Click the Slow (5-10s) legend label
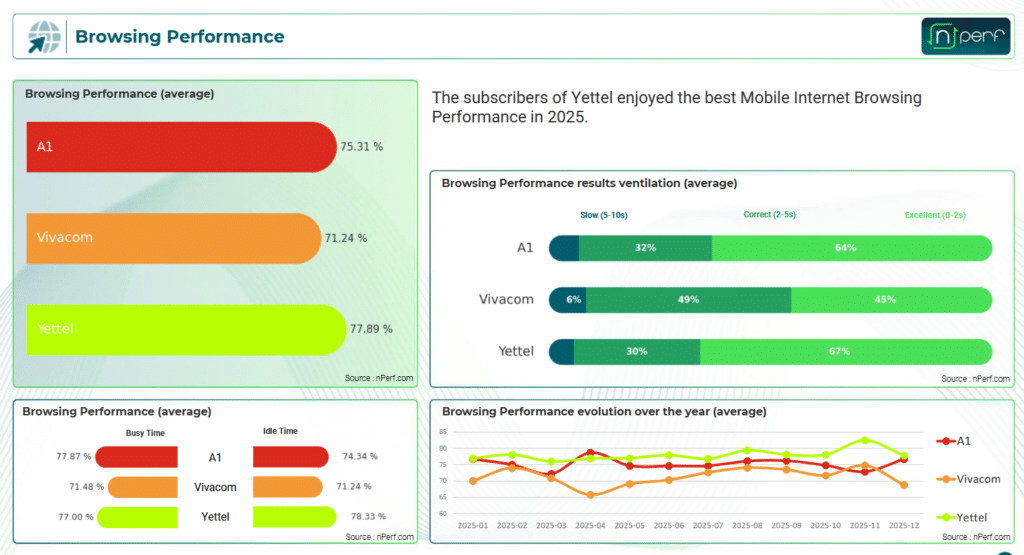The height and width of the screenshot is (555, 1024). pos(603,215)
